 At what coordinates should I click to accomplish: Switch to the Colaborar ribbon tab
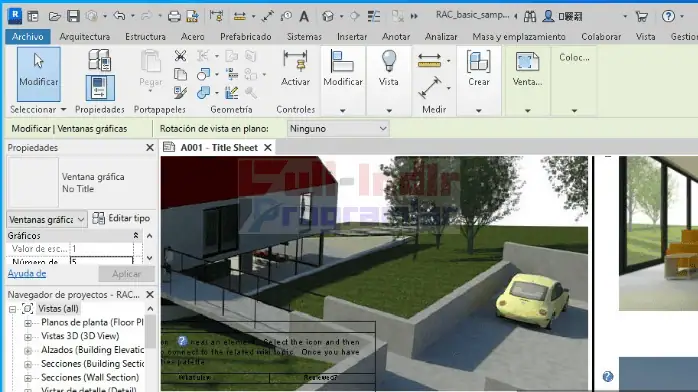tap(601, 36)
